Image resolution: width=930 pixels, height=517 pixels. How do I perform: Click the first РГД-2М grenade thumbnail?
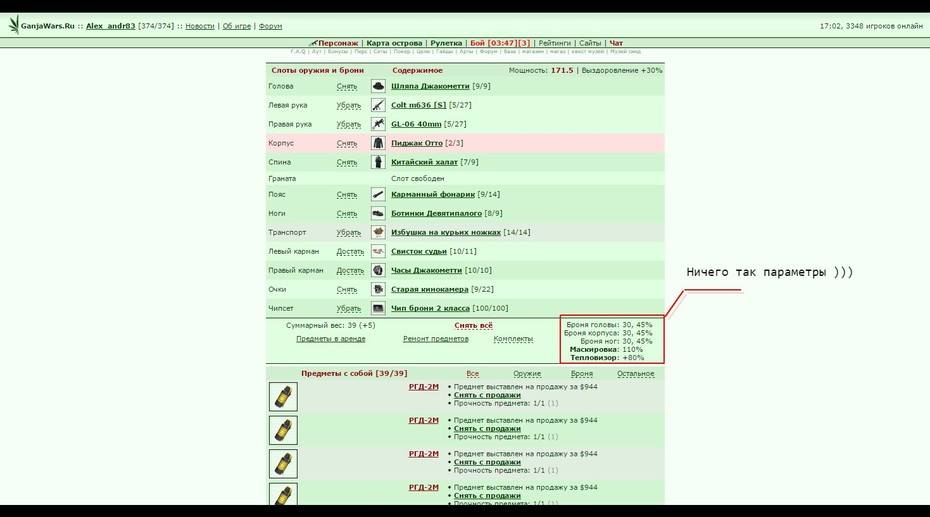[x=284, y=397]
